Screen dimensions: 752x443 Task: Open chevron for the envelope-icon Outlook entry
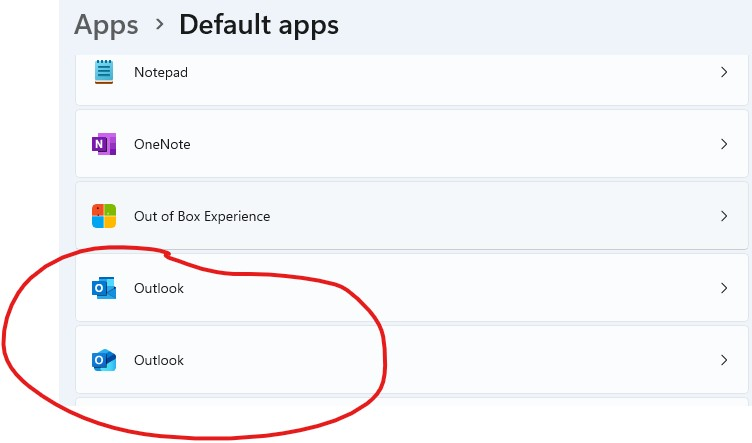coord(724,288)
